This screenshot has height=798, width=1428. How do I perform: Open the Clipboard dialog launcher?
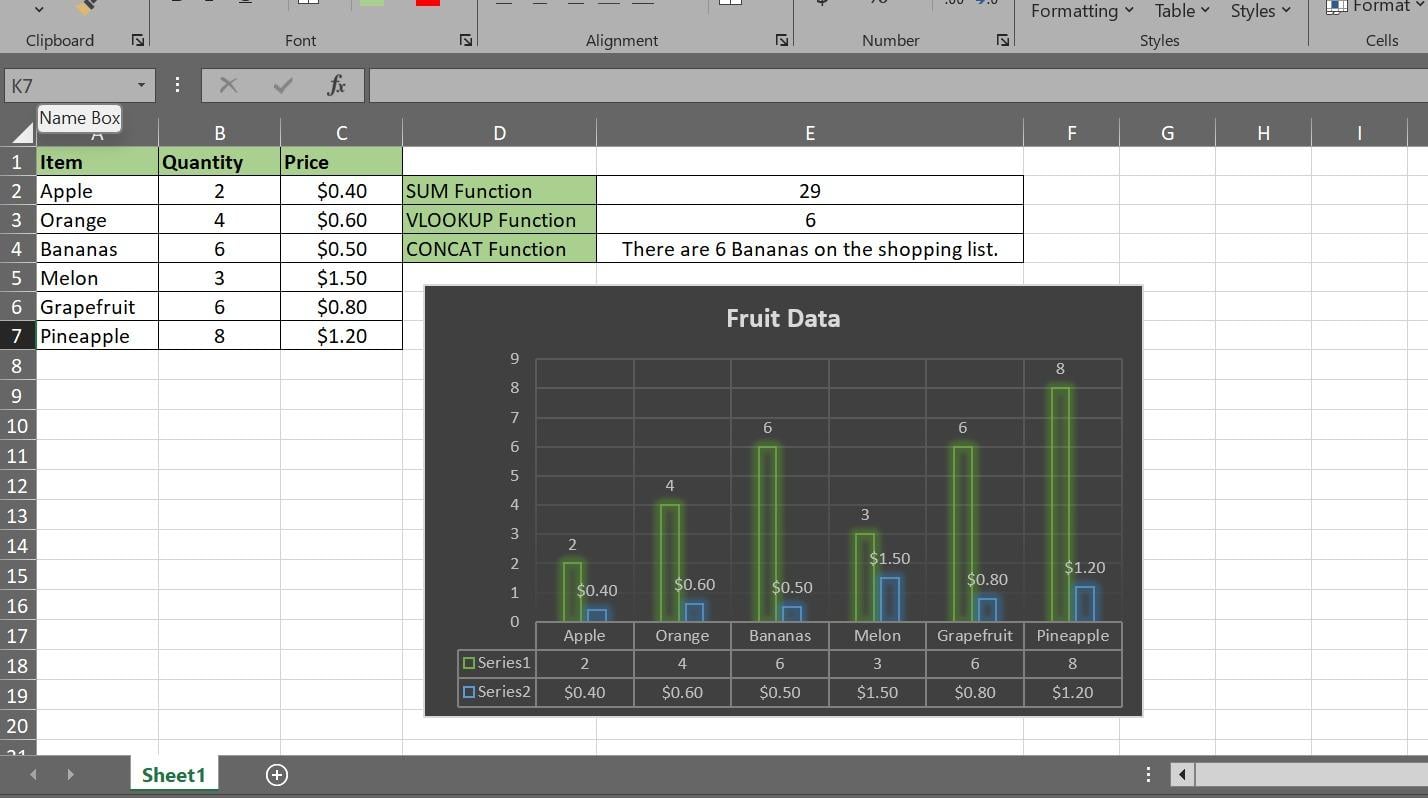point(137,40)
